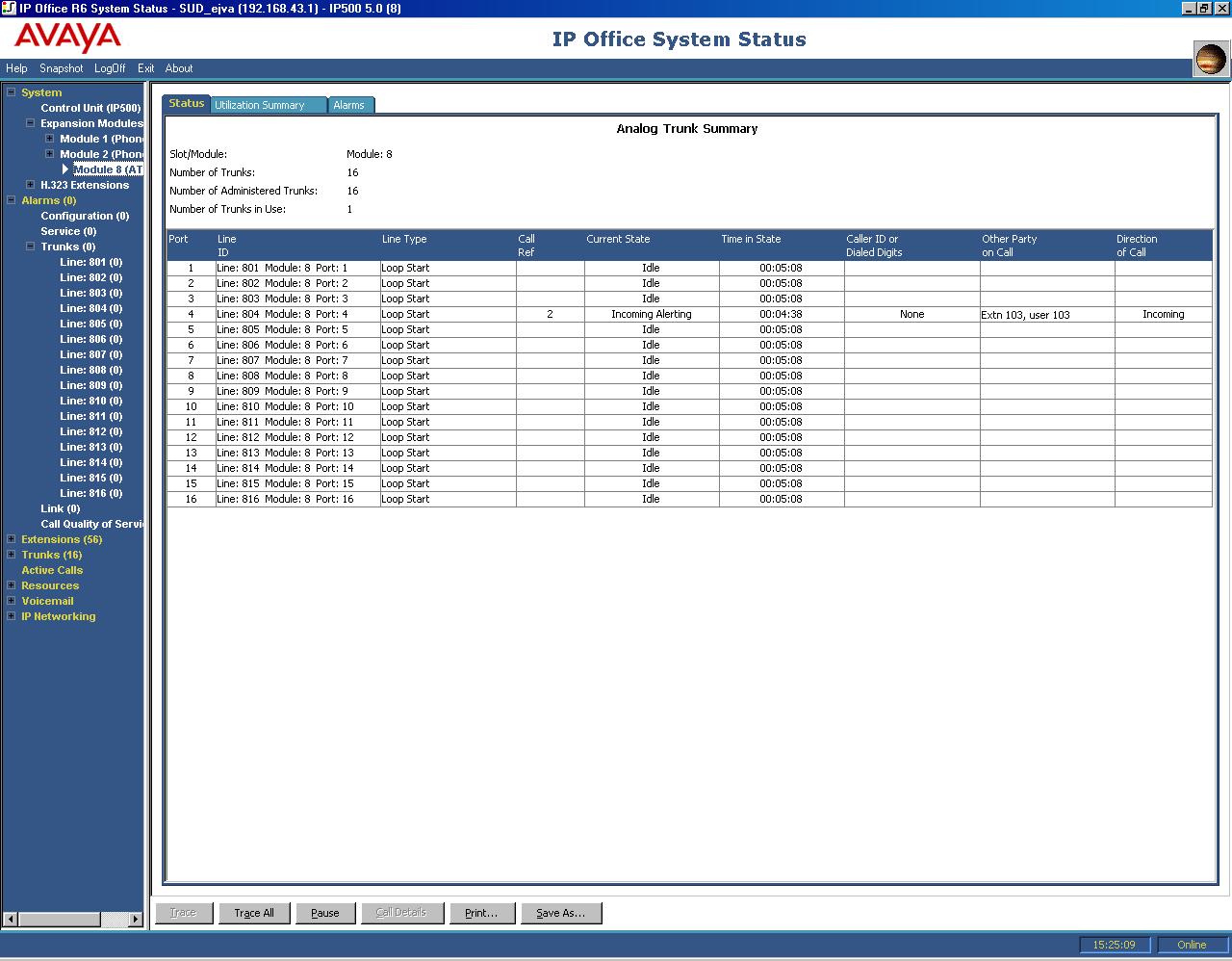Click the Avaya logo
Viewport: 1232px width, 961px height.
coord(67,38)
